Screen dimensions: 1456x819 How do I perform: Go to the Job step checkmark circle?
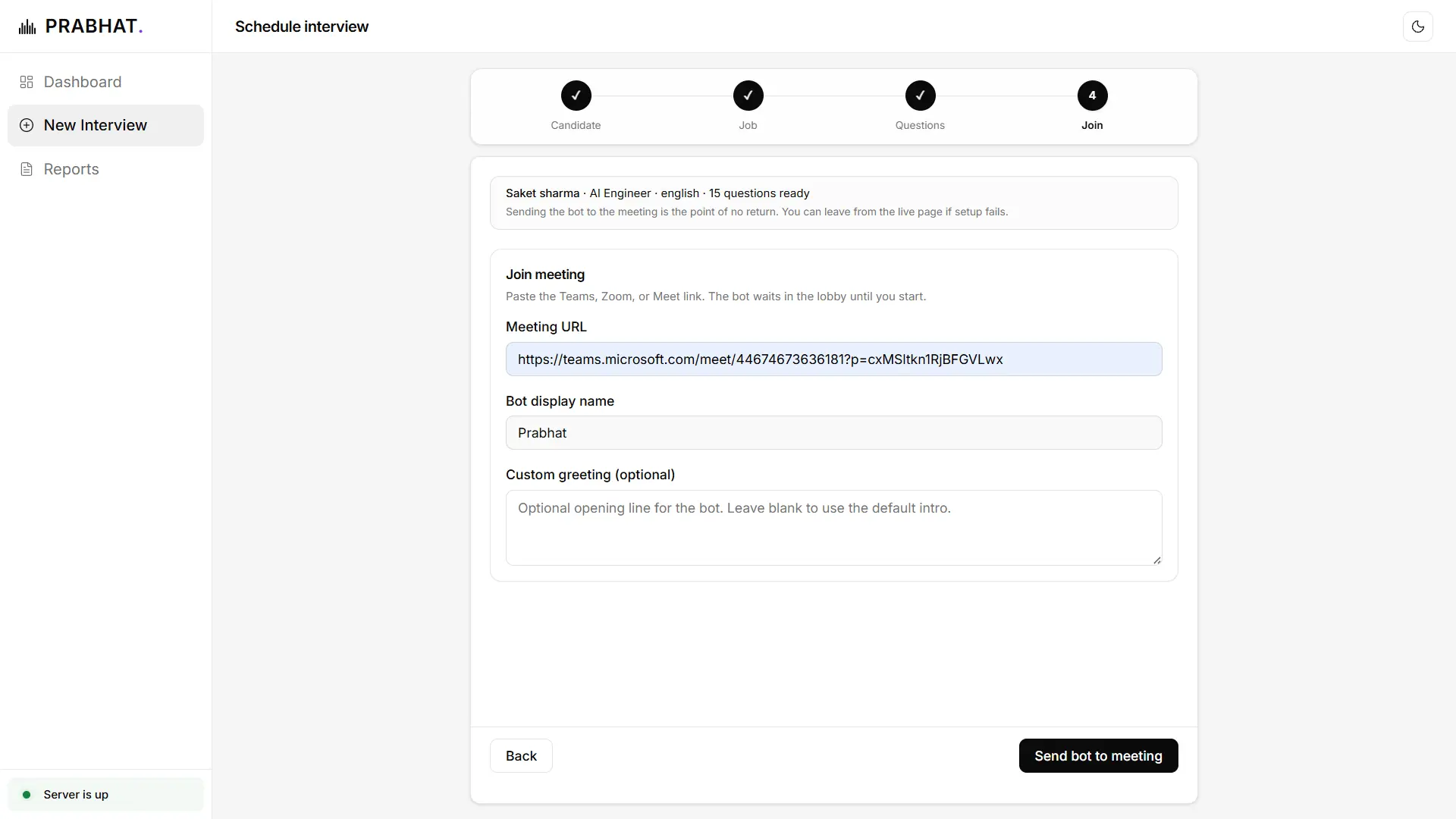(748, 96)
